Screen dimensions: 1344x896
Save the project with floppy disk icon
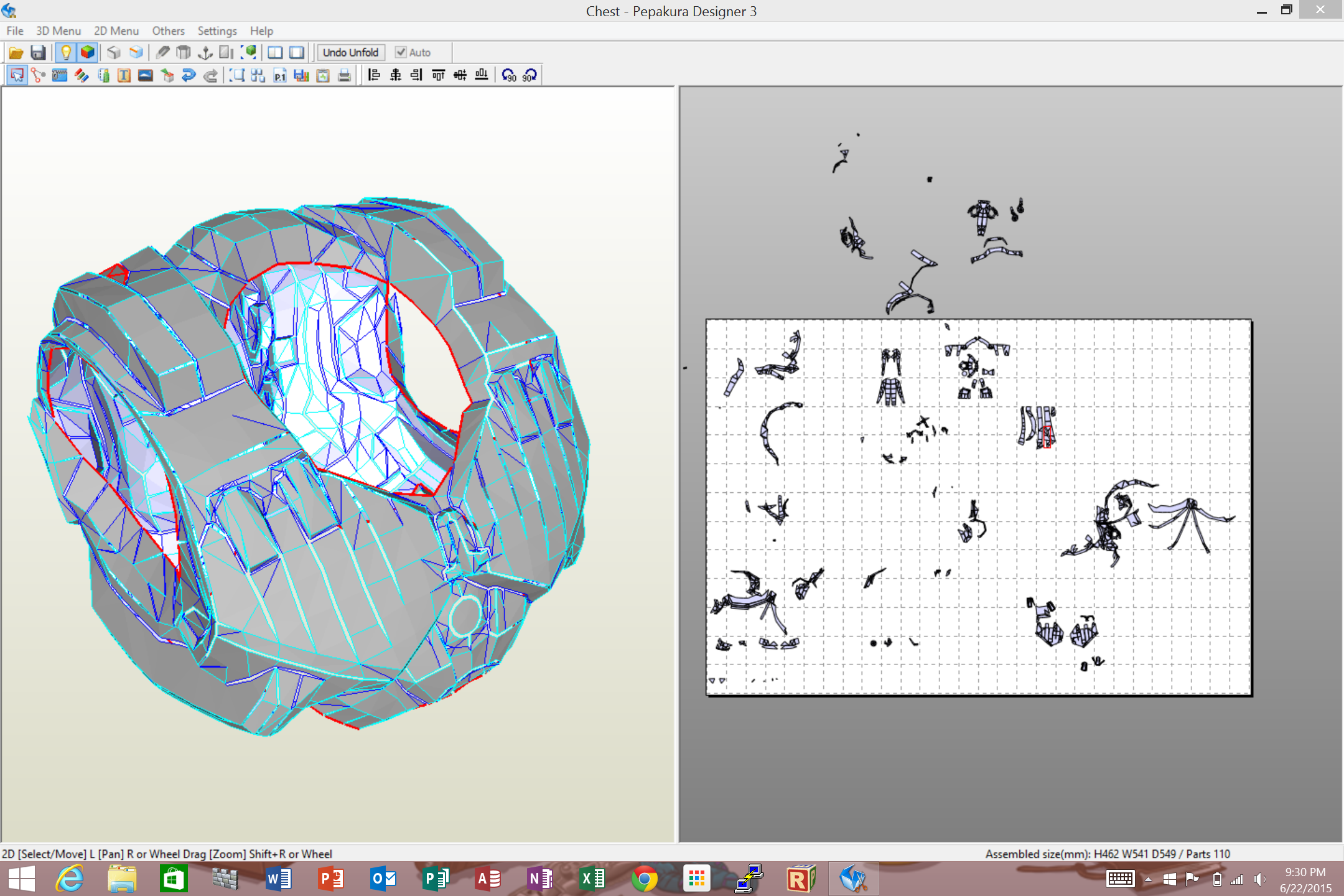tap(38, 53)
